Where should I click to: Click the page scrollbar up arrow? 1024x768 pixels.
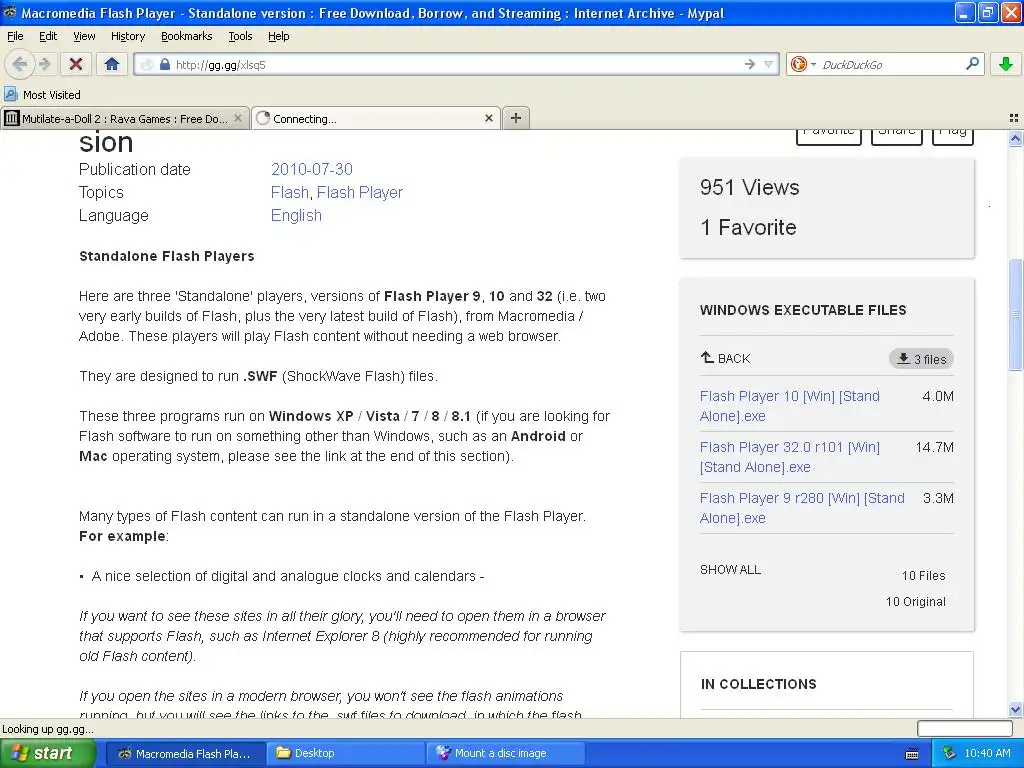coord(1015,138)
